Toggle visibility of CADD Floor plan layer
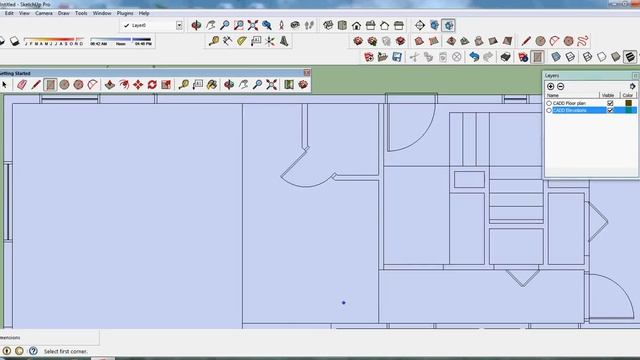640x360 pixels. coord(610,103)
